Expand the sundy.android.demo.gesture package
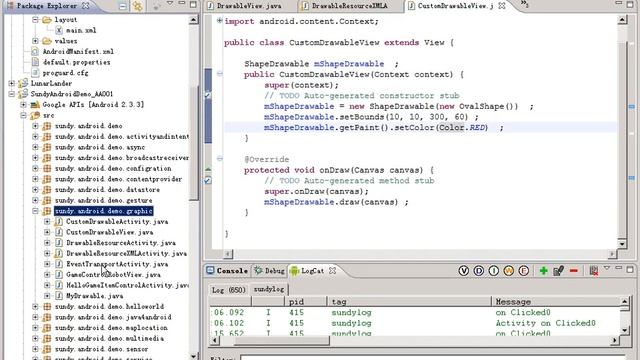 (x=35, y=200)
